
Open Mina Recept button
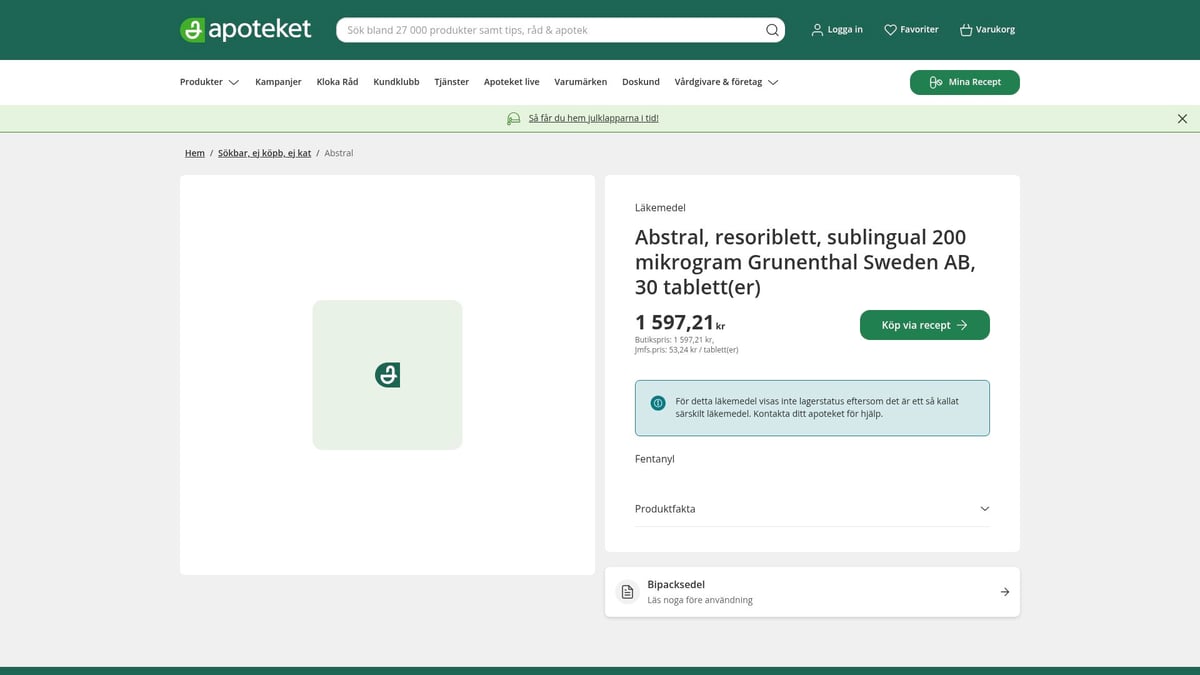[x=964, y=82]
